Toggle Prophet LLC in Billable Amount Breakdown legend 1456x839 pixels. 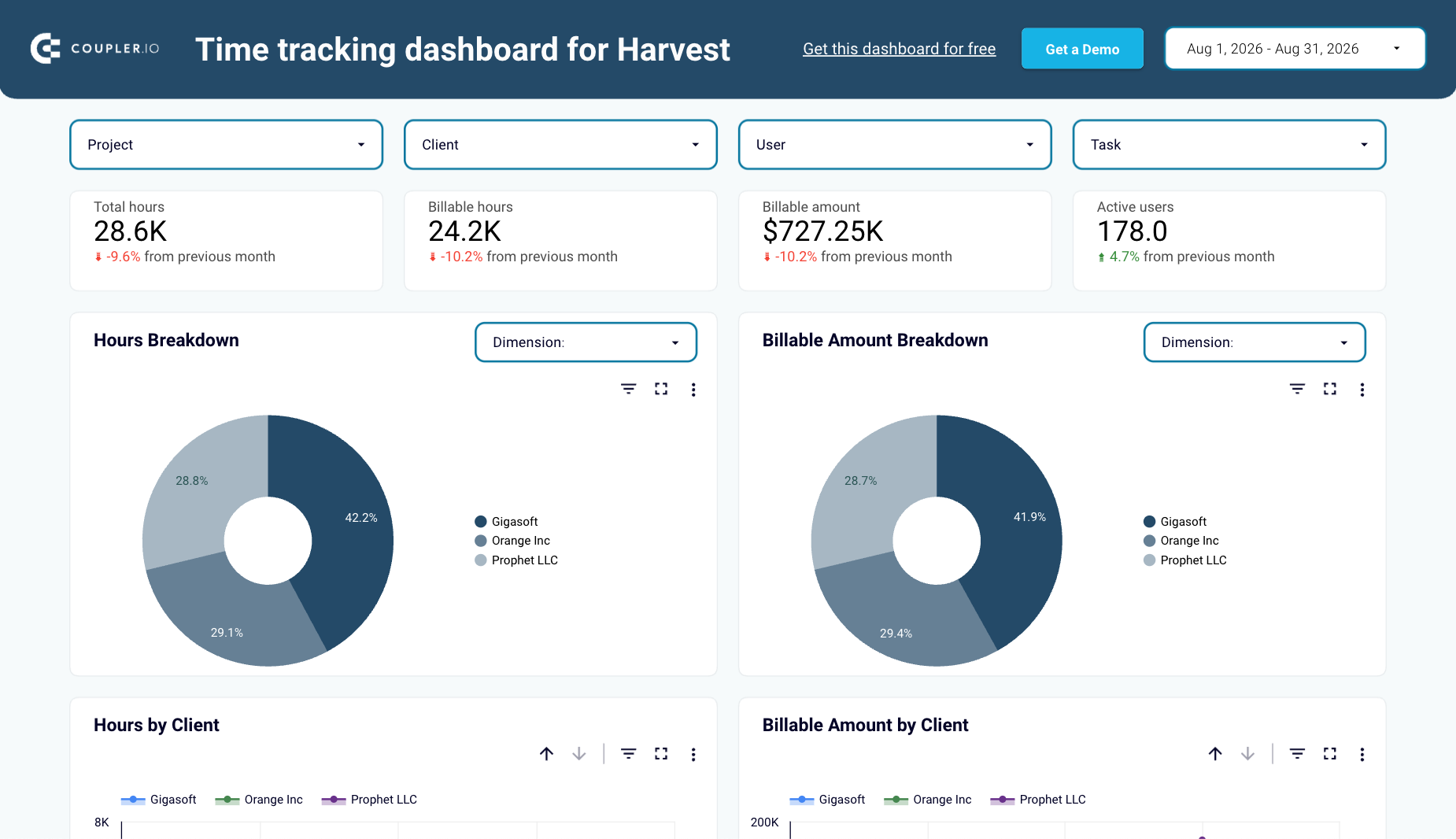[x=1185, y=560]
